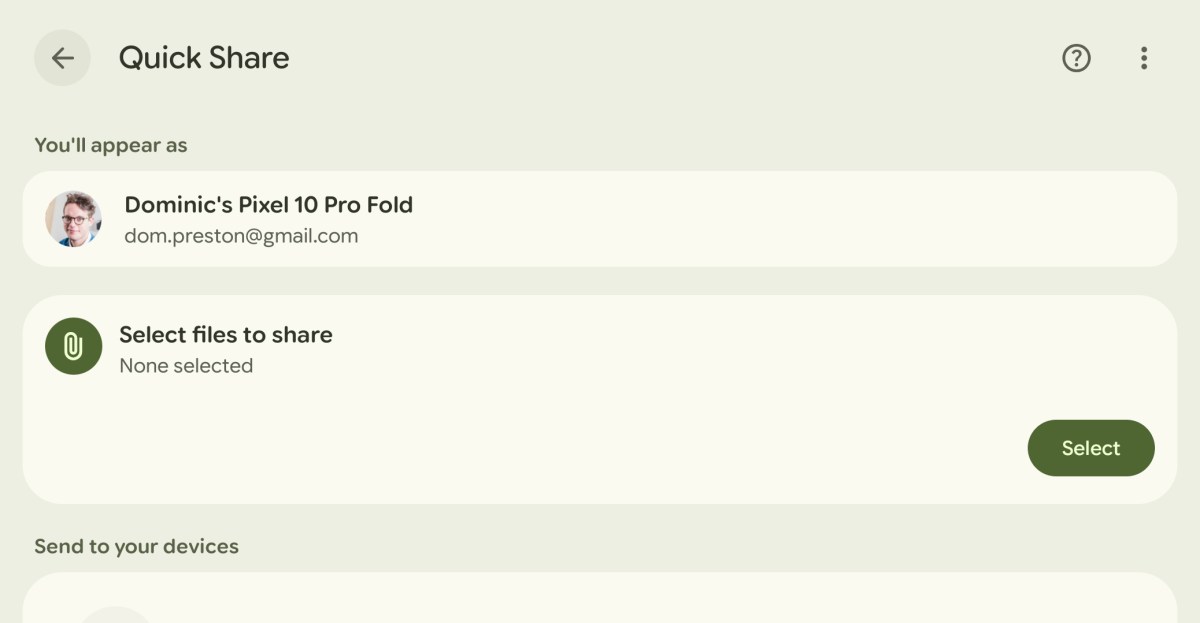The image size is (1200, 623).
Task: Click empty space right of 'Send to your devices'
Action: pyautogui.click(x=700, y=547)
